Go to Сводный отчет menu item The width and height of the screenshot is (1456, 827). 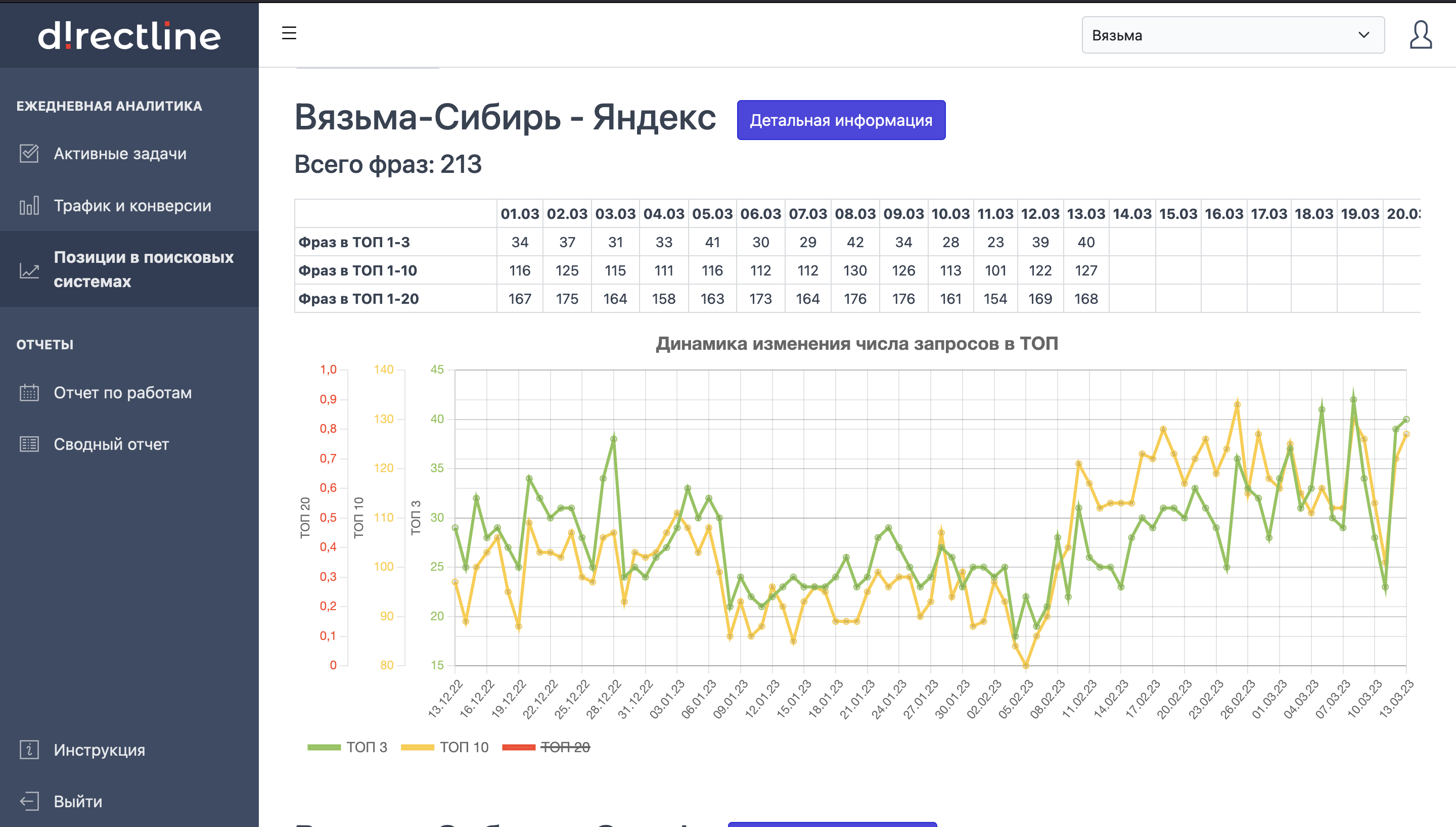pos(111,444)
